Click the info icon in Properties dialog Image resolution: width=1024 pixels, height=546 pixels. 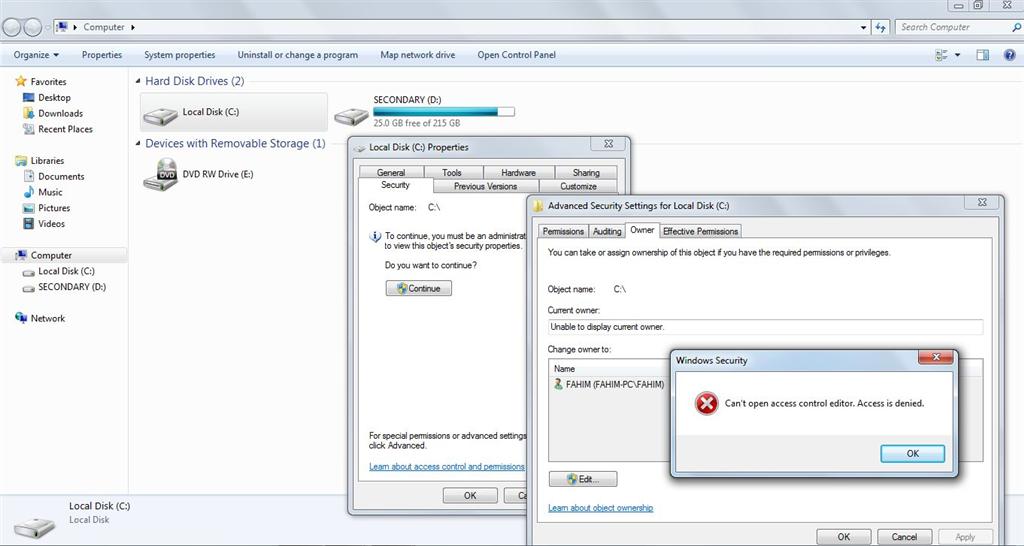375,236
